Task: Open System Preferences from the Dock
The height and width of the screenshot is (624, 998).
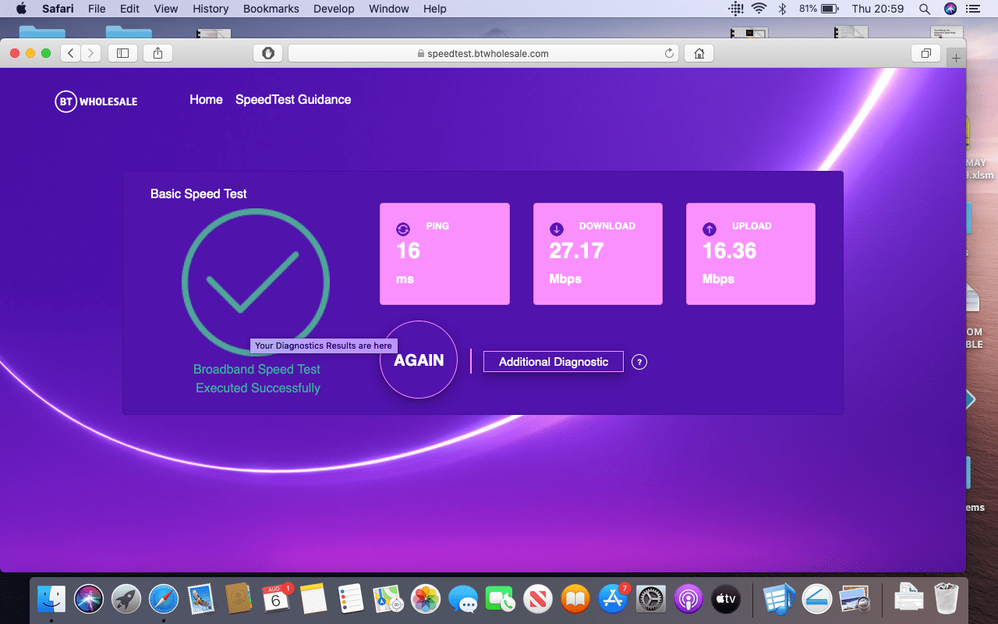Action: coord(650,598)
